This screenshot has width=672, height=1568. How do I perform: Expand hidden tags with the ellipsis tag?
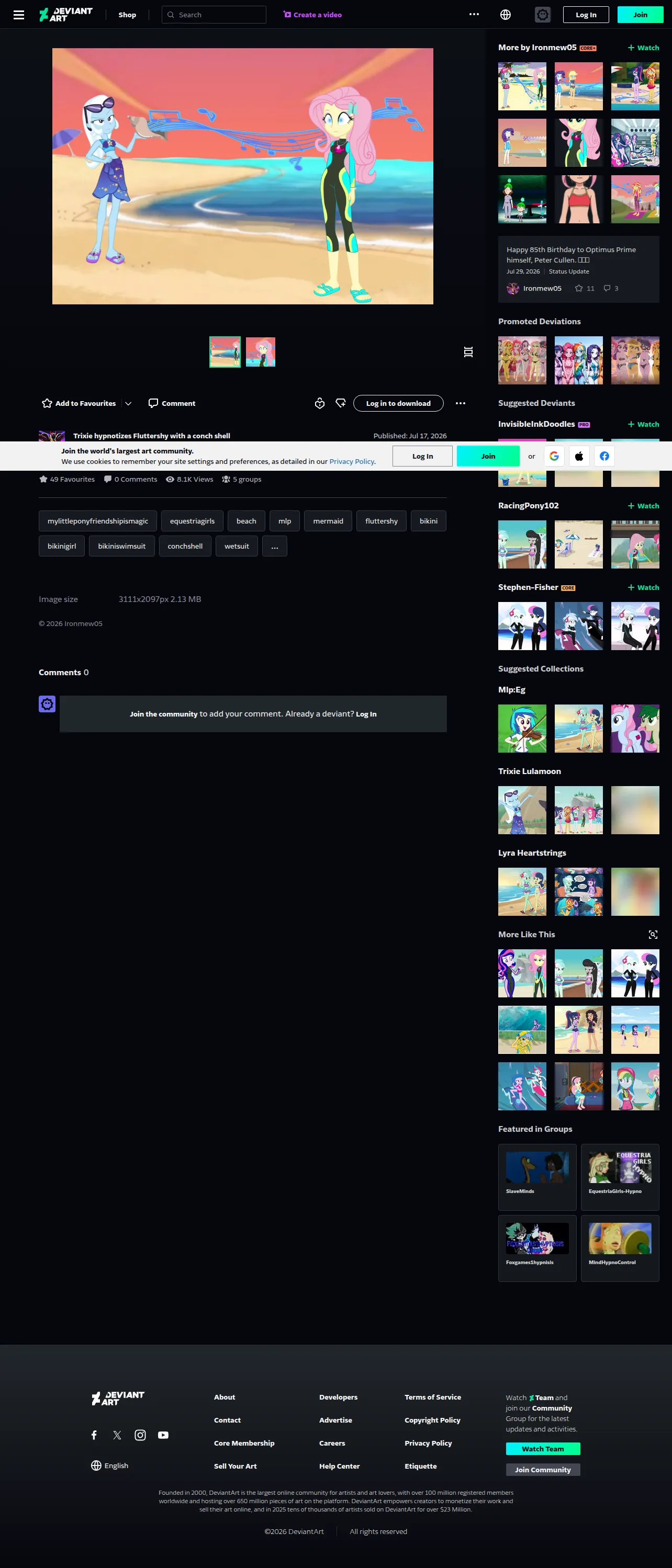click(x=275, y=546)
